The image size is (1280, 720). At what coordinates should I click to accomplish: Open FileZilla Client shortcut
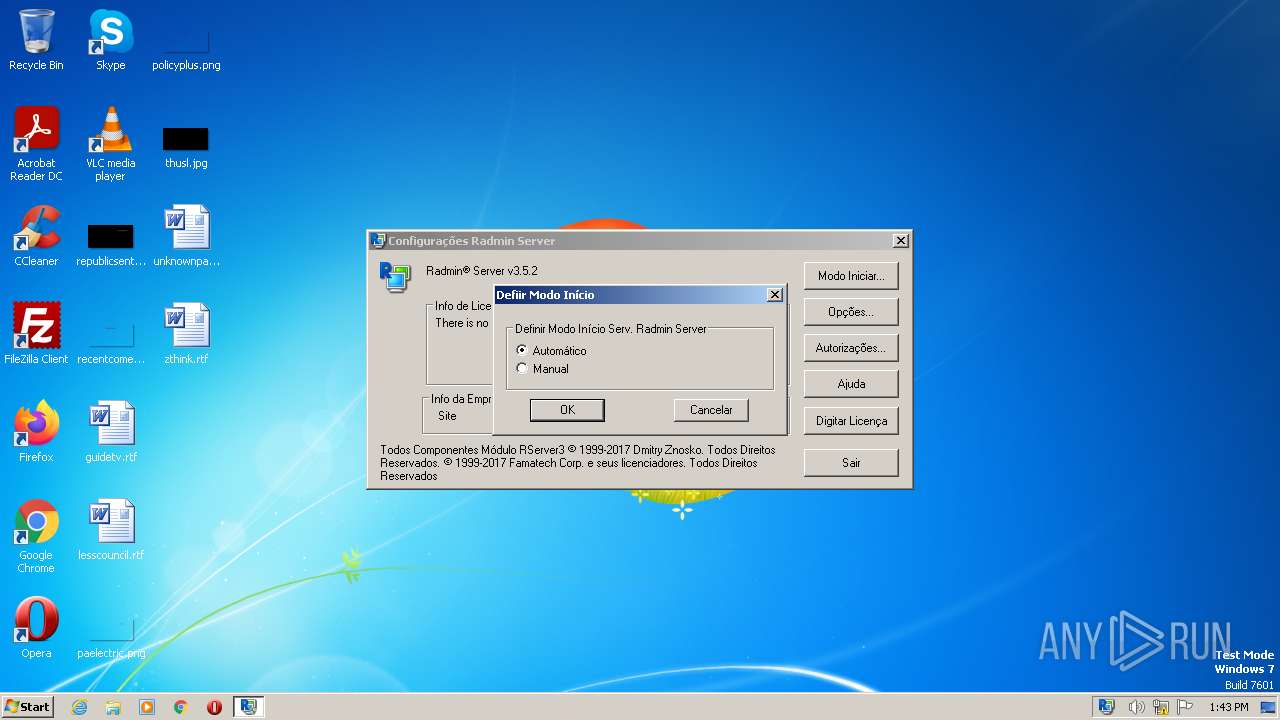point(36,334)
